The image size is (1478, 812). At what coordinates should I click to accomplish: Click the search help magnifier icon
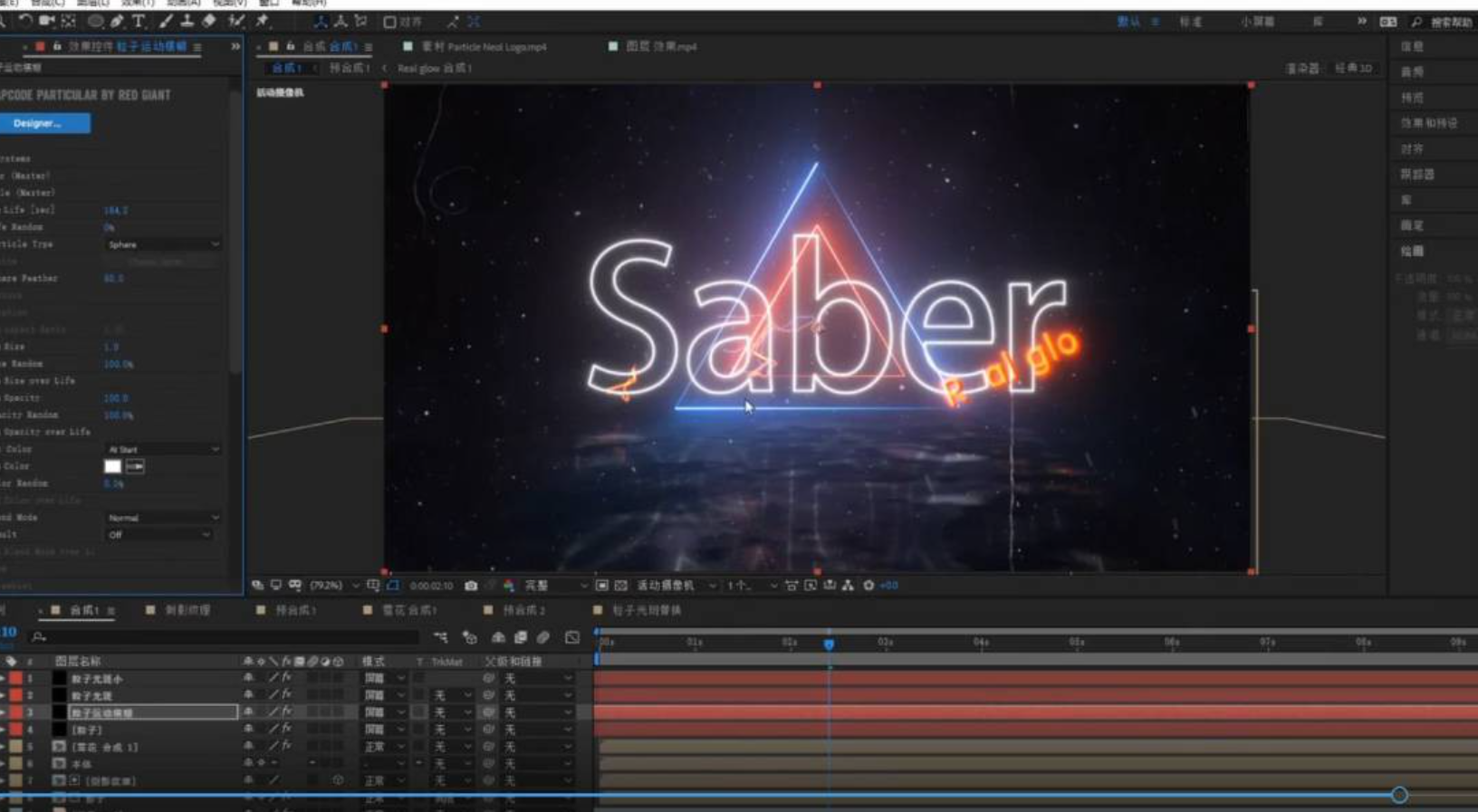[1417, 22]
